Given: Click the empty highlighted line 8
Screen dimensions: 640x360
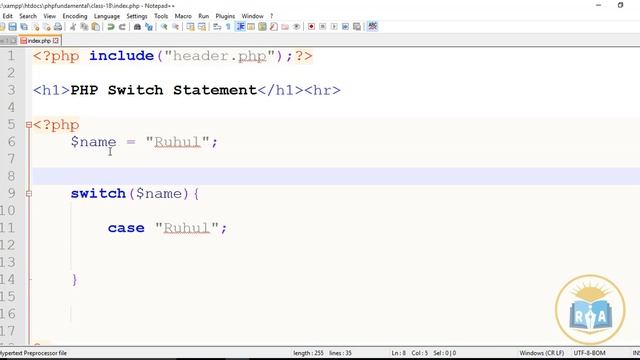Looking at the screenshot, I should click(x=336, y=176).
